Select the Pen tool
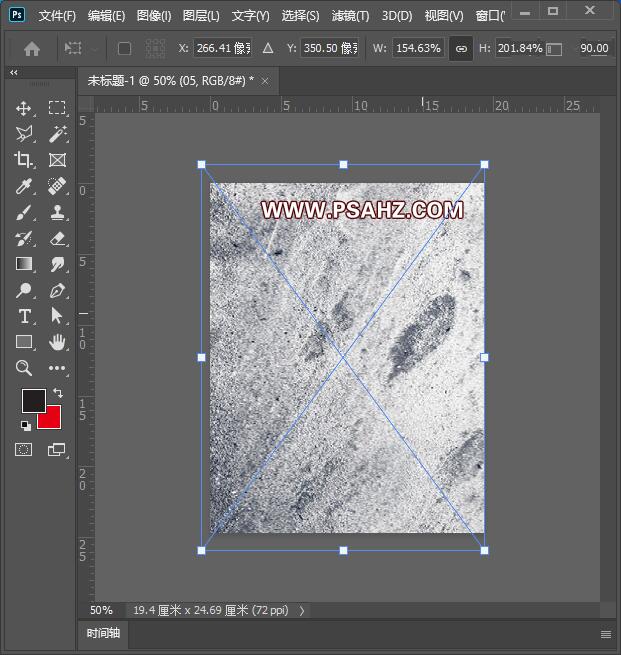The width and height of the screenshot is (621, 655). coord(57,290)
